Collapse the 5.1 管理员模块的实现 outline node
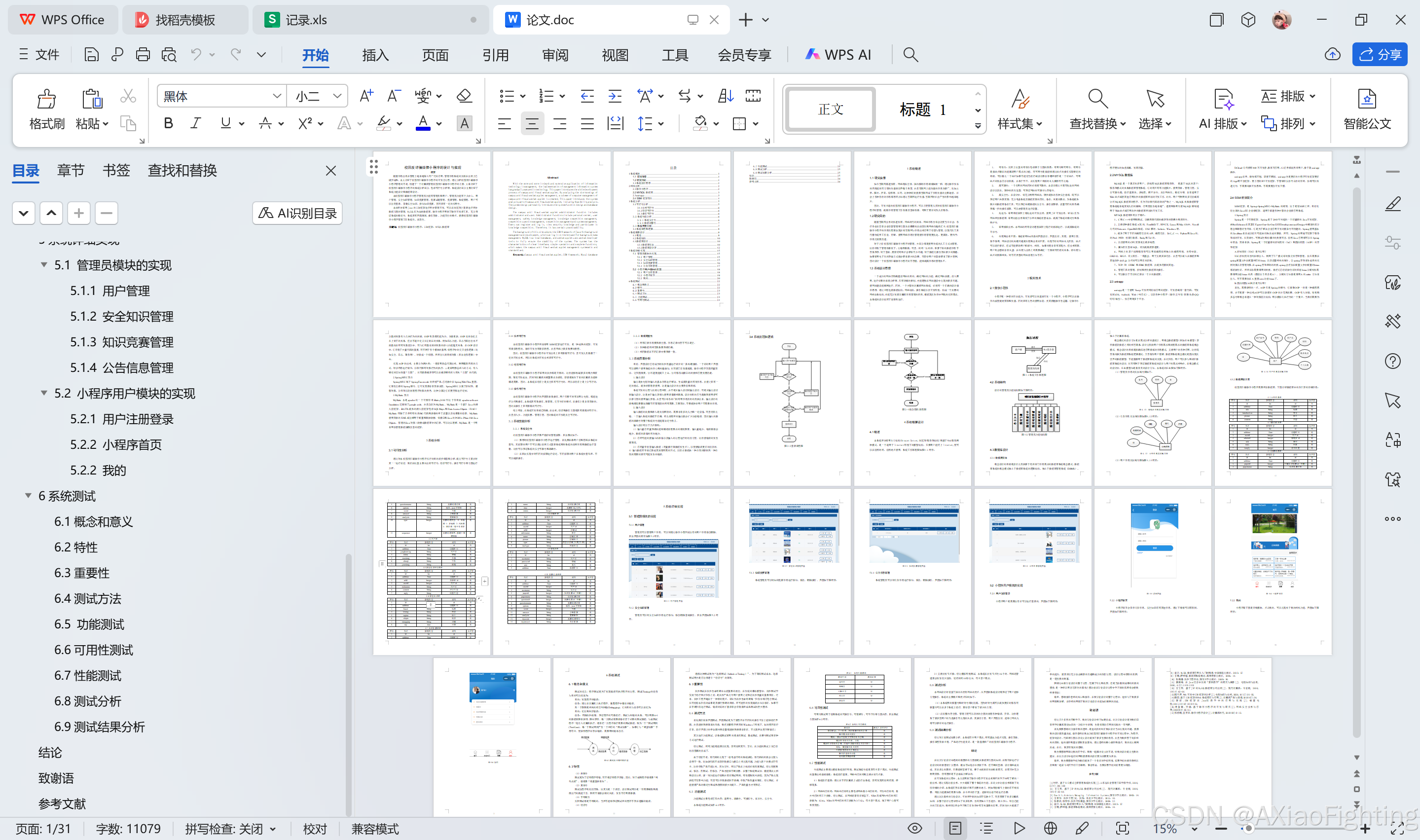1420x840 pixels. [x=43, y=265]
